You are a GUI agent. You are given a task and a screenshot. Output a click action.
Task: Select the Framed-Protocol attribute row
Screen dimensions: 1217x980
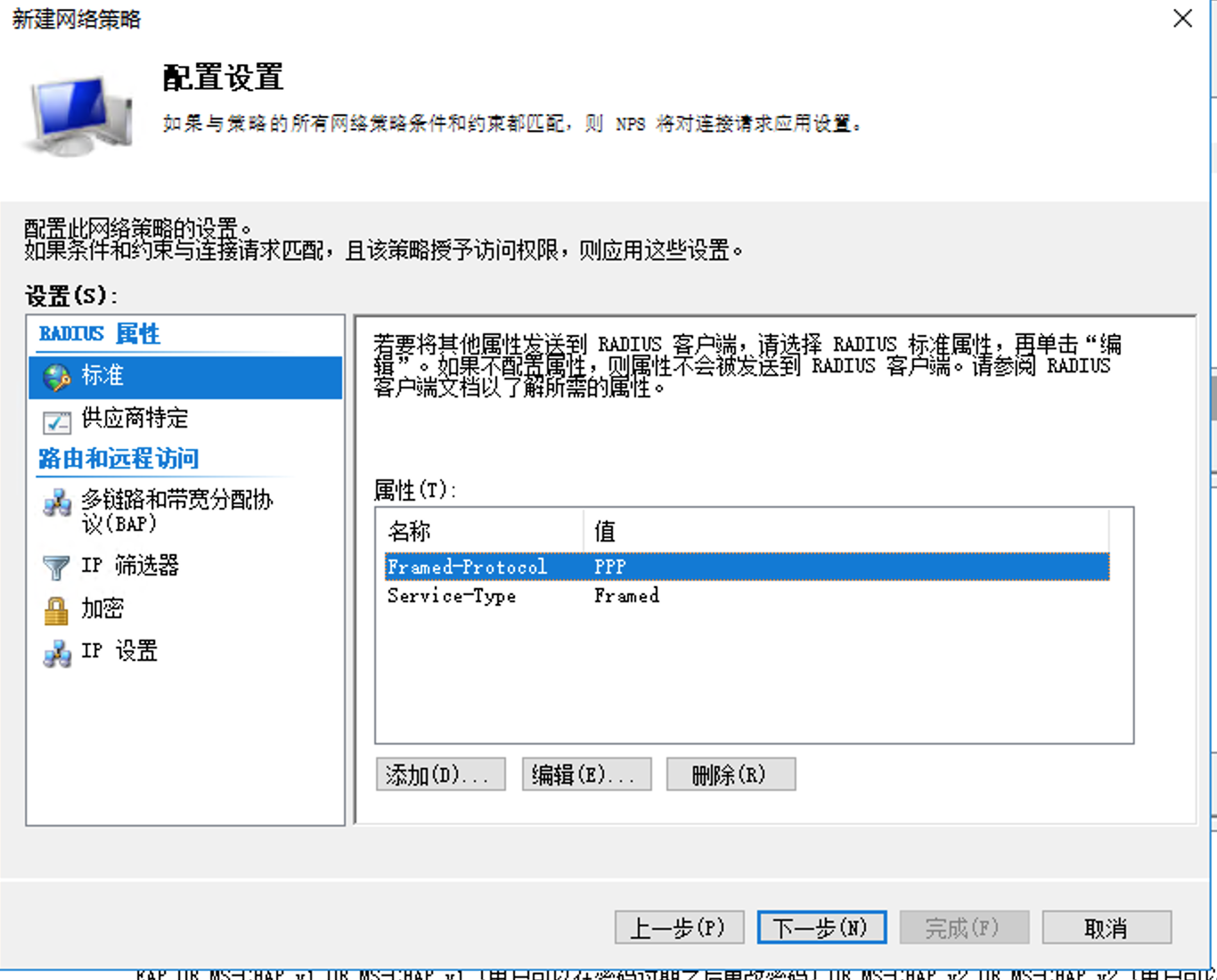tap(747, 567)
